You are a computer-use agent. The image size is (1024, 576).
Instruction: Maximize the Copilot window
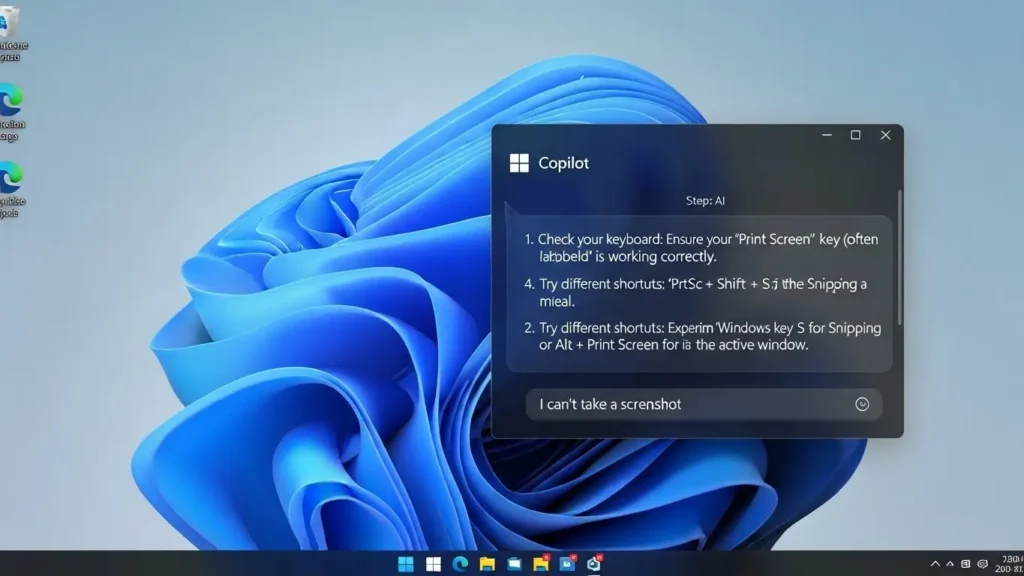[x=855, y=135]
